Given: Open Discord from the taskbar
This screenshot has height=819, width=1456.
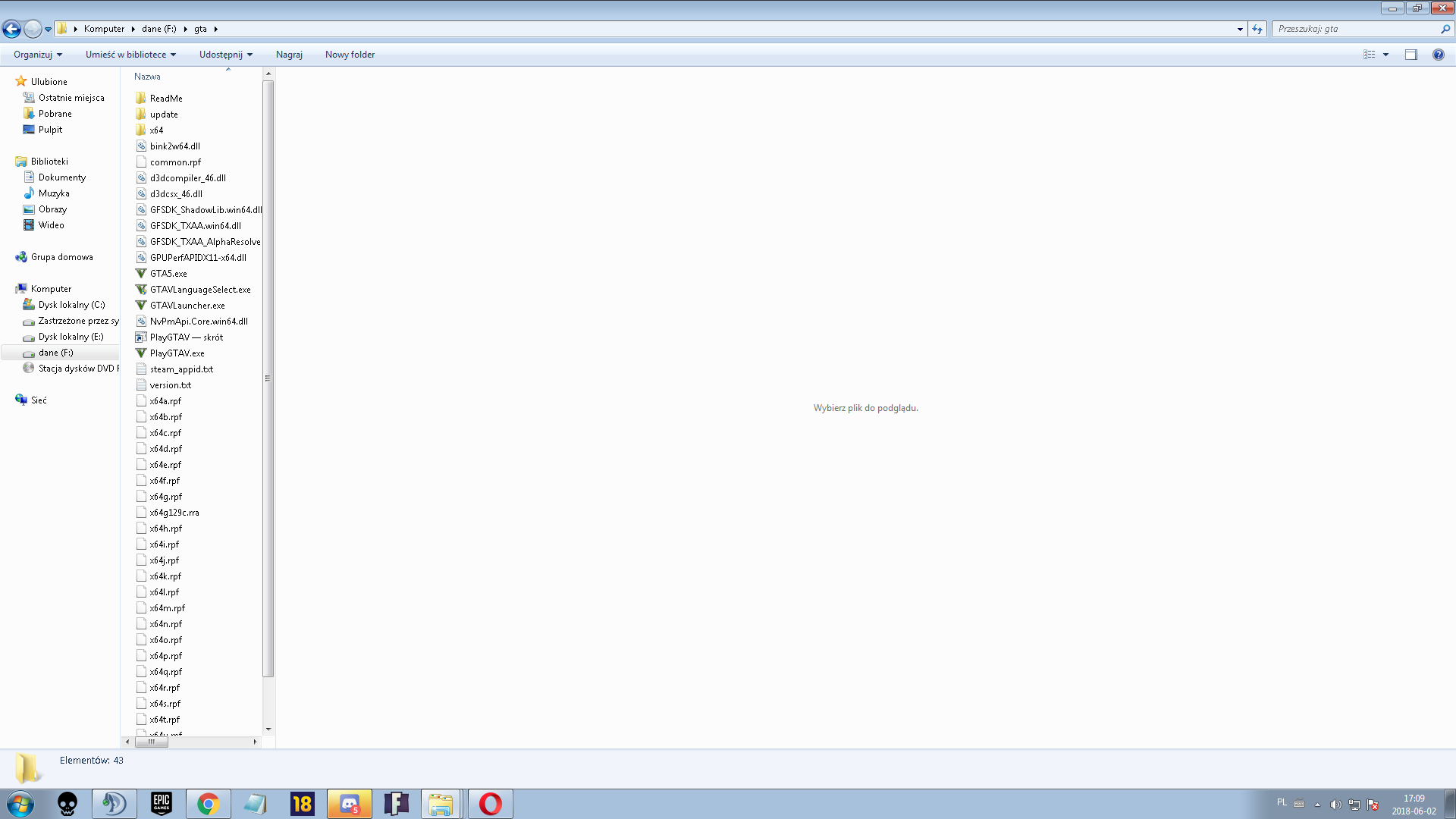Looking at the screenshot, I should click(x=350, y=804).
